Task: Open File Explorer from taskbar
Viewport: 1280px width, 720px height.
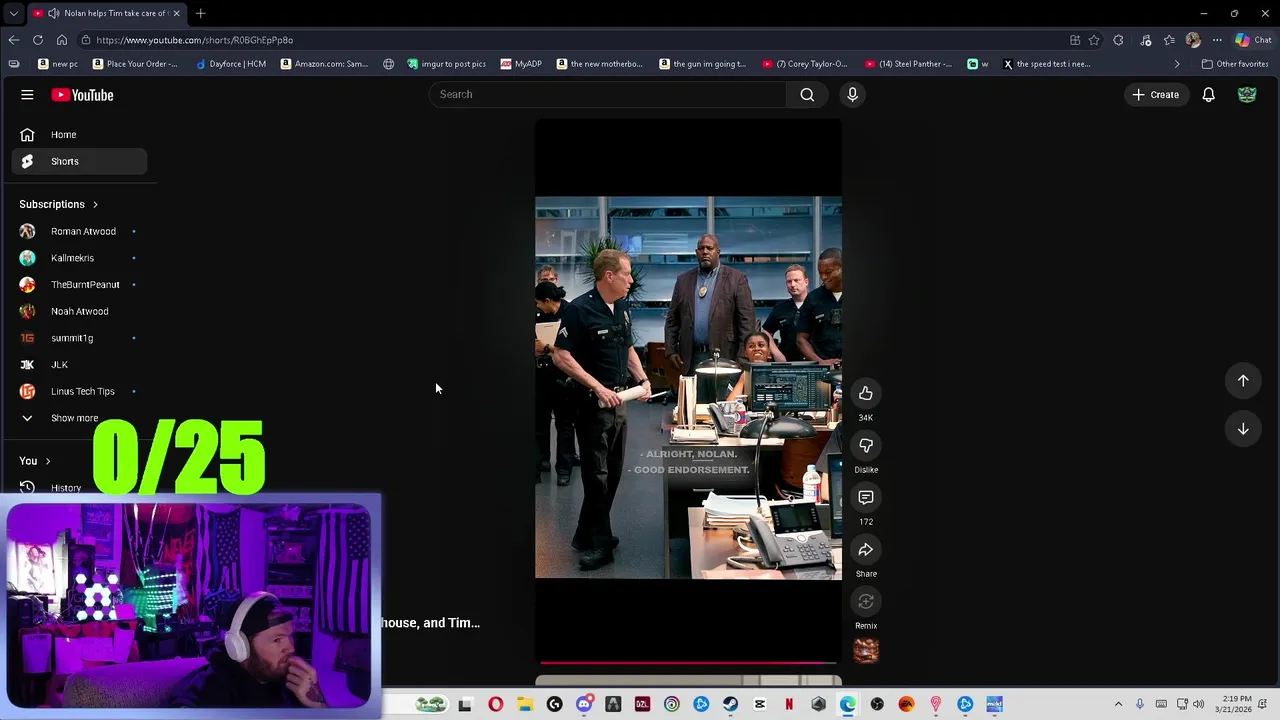Action: tap(525, 704)
